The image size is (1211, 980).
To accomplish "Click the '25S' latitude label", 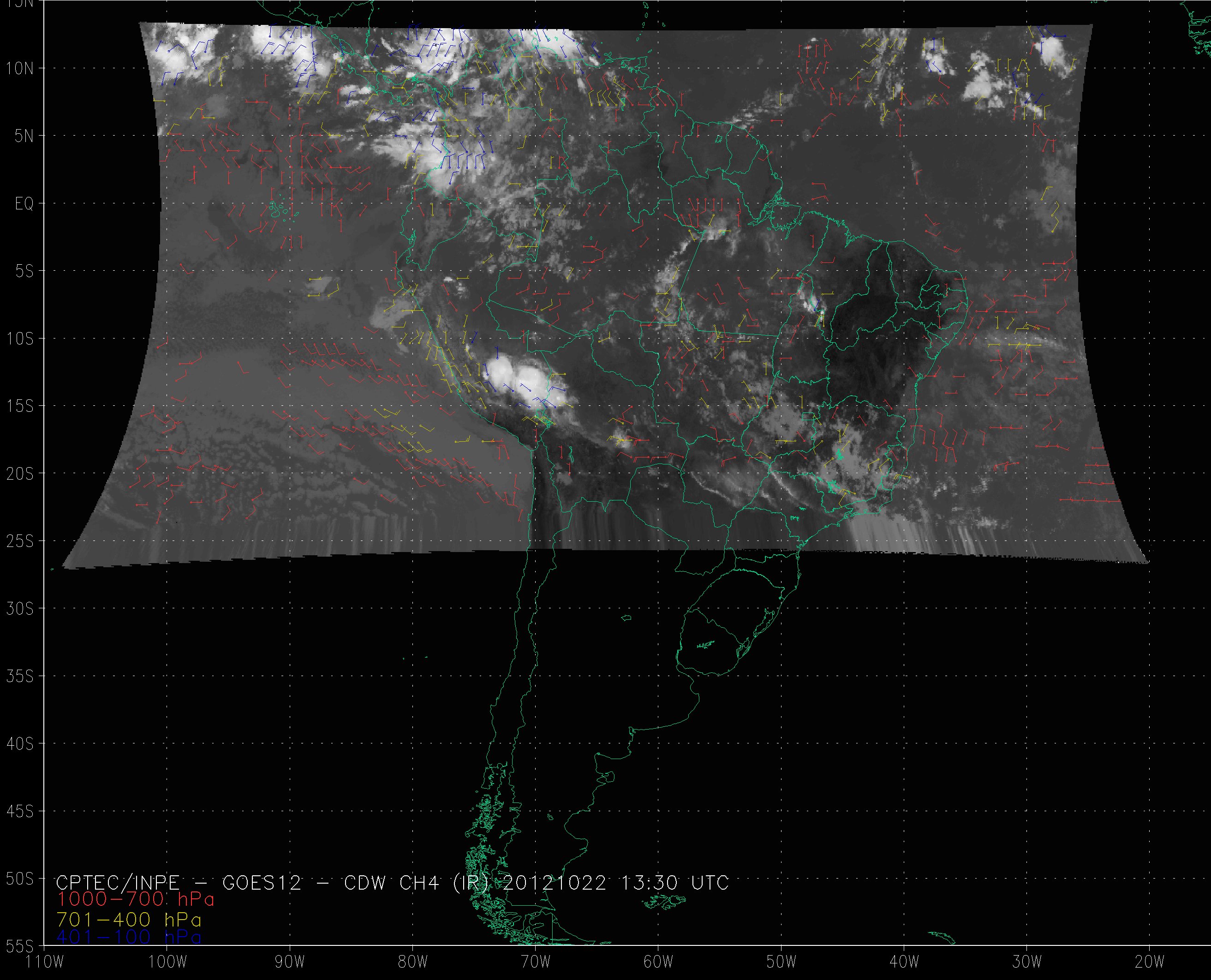I will coord(20,541).
